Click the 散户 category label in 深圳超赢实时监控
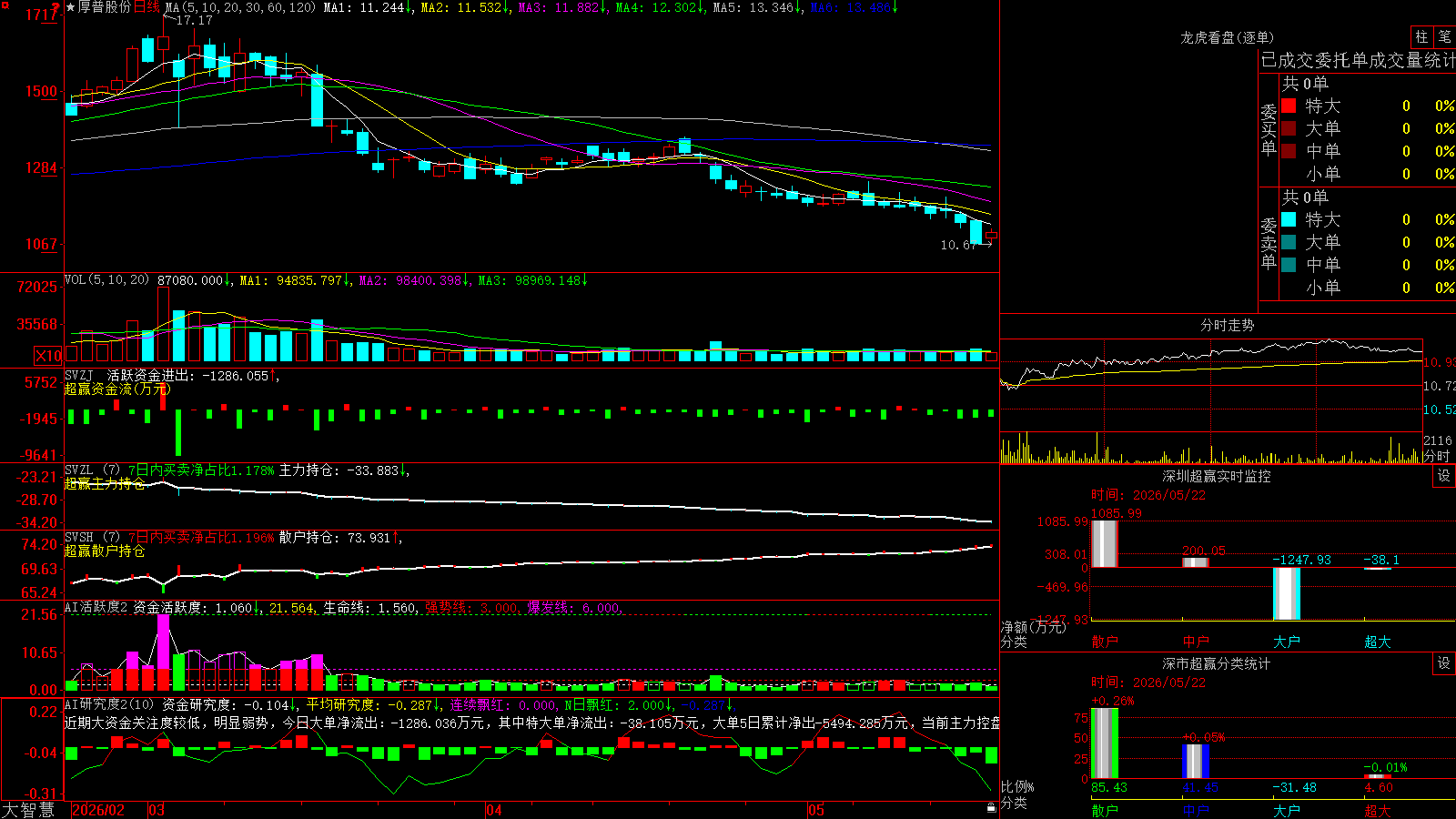This screenshot has height=819, width=1456. [1105, 642]
